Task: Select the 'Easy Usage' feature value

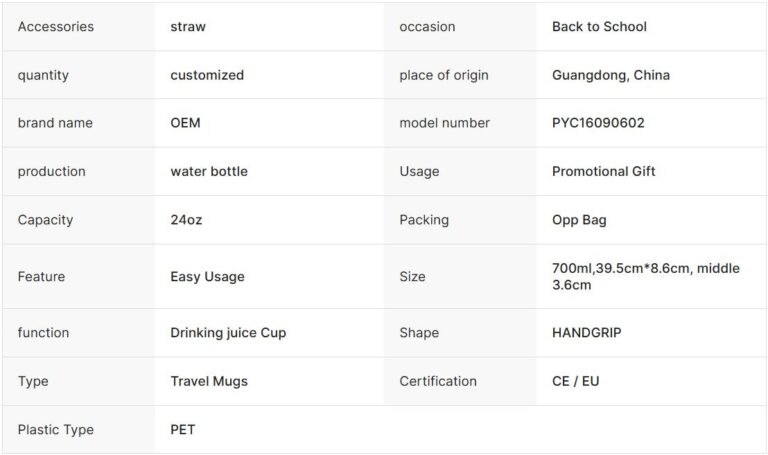Action: tap(207, 277)
